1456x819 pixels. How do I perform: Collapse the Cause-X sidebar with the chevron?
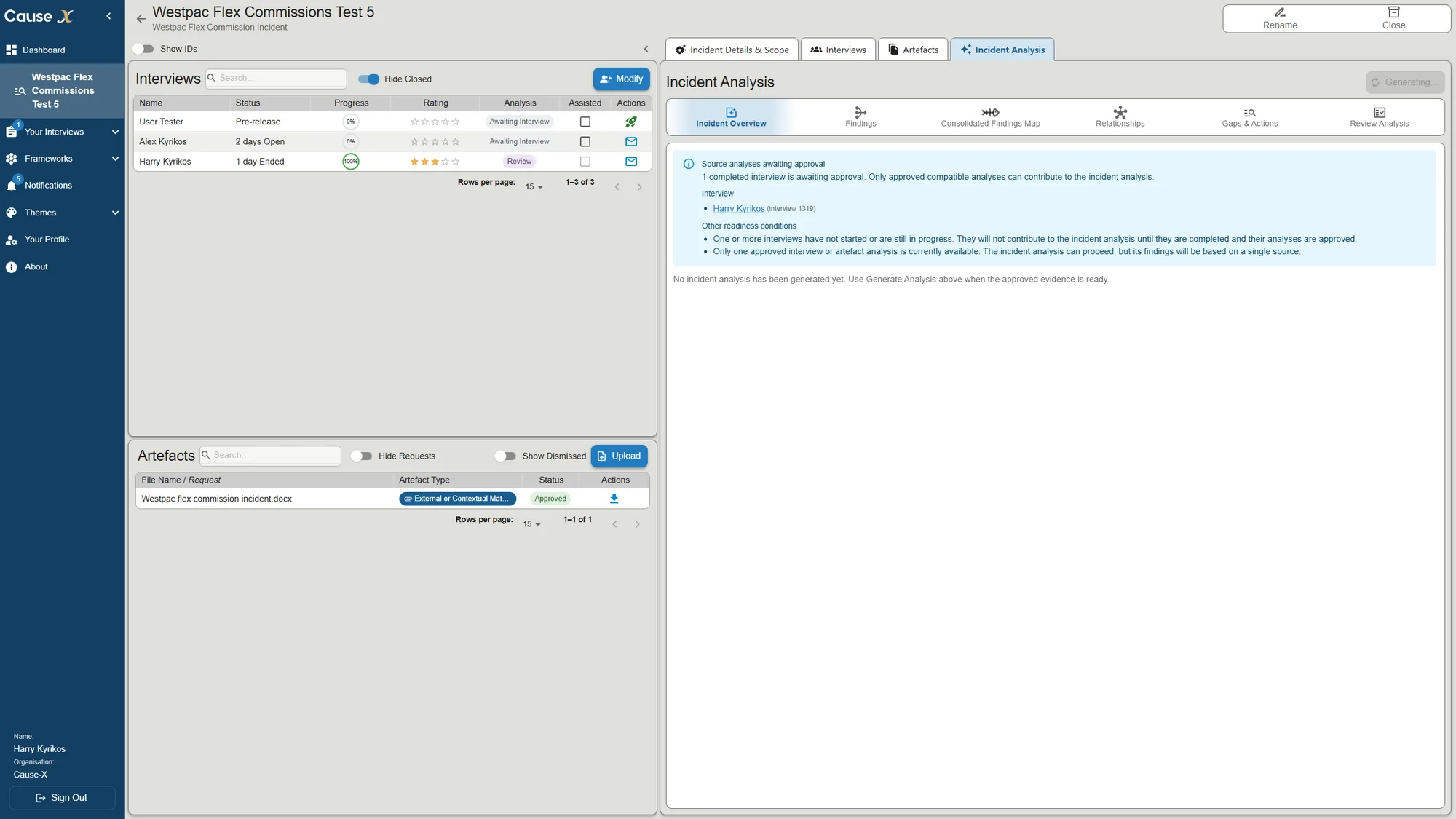pos(108,16)
